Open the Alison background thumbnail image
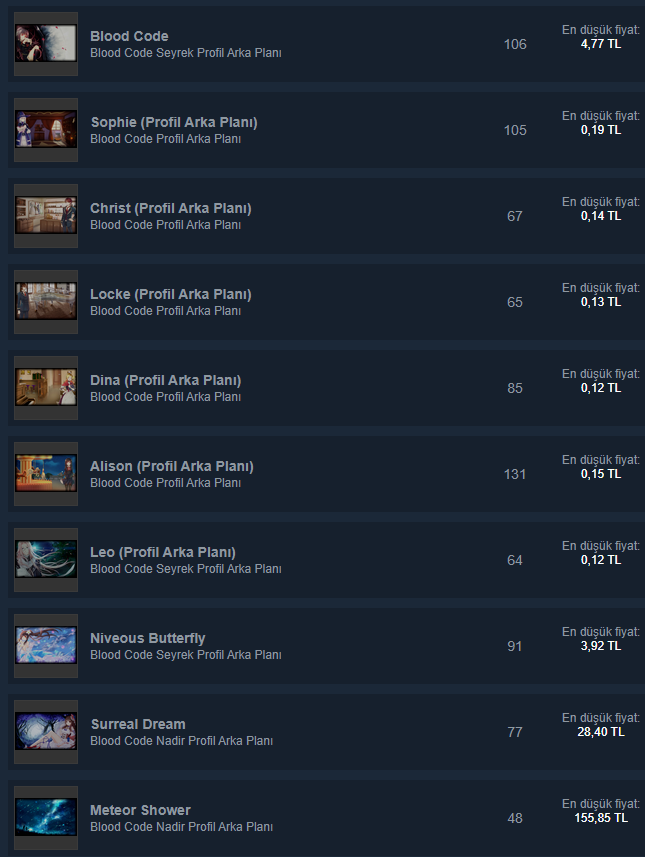 (x=46, y=474)
